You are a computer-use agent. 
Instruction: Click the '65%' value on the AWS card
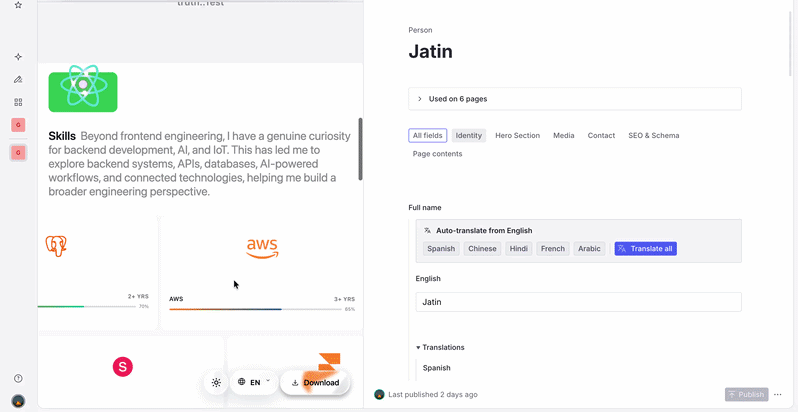click(x=350, y=309)
